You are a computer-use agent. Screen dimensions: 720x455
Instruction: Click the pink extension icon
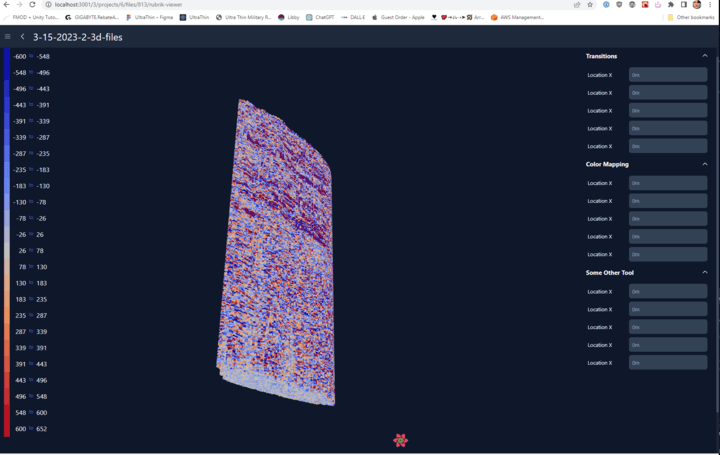[658, 5]
